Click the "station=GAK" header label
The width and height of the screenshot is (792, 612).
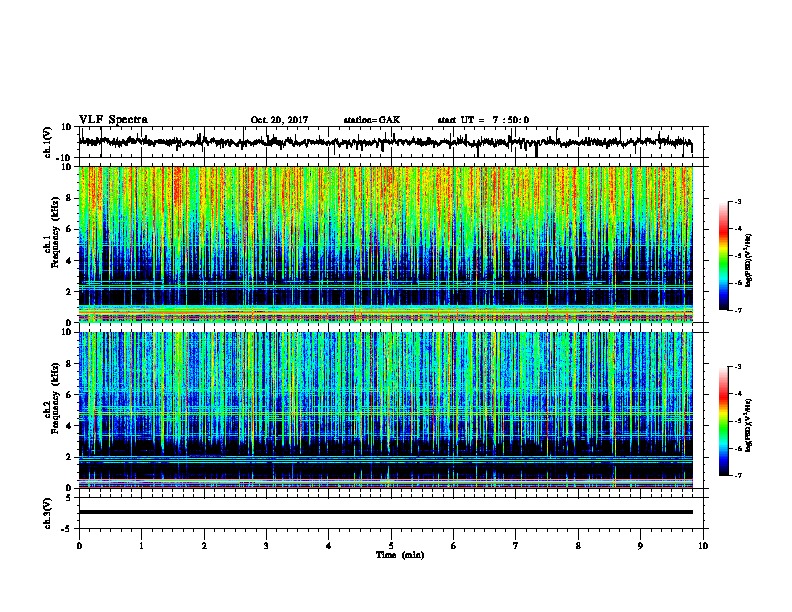point(372,120)
